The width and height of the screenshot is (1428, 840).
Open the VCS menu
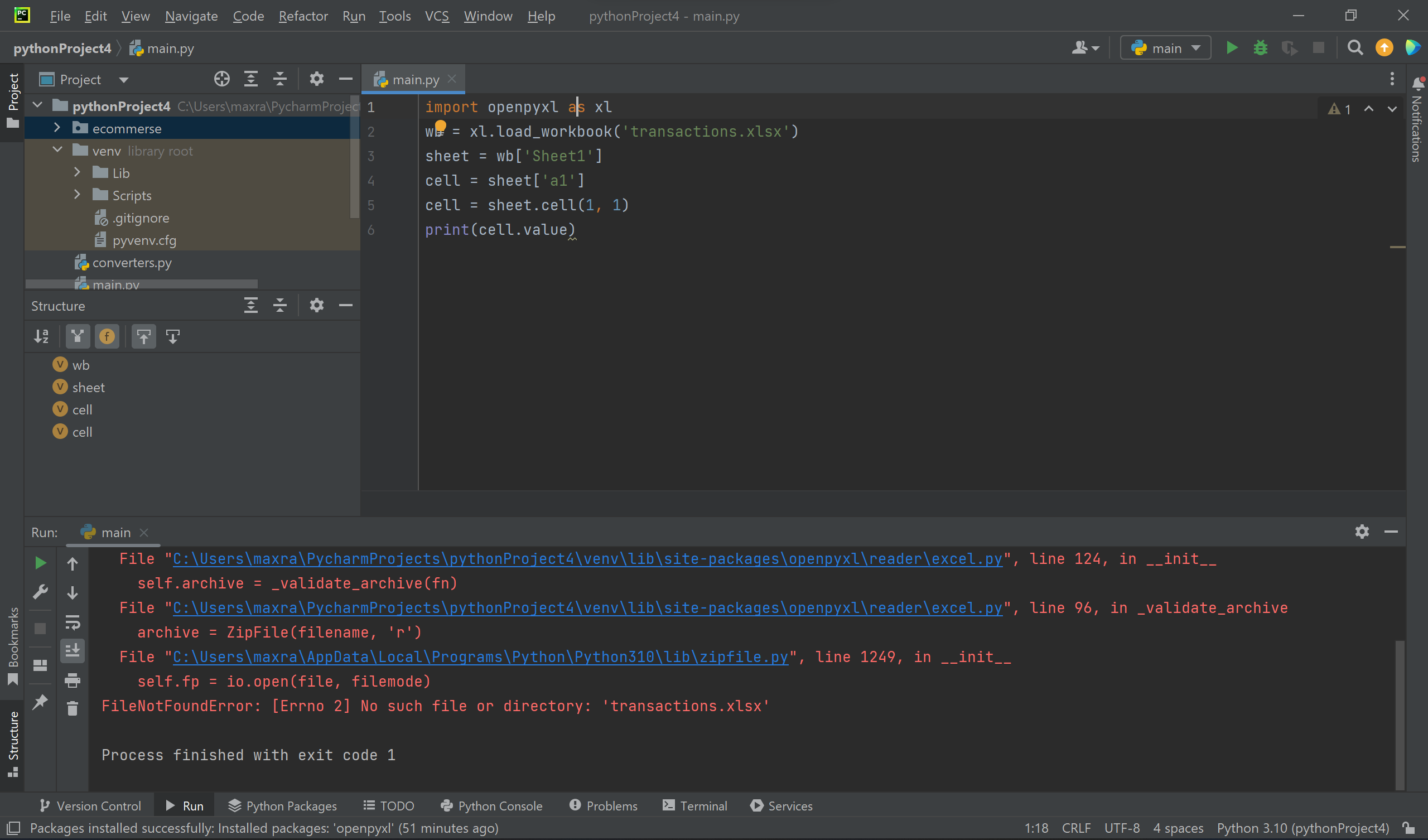(x=437, y=16)
